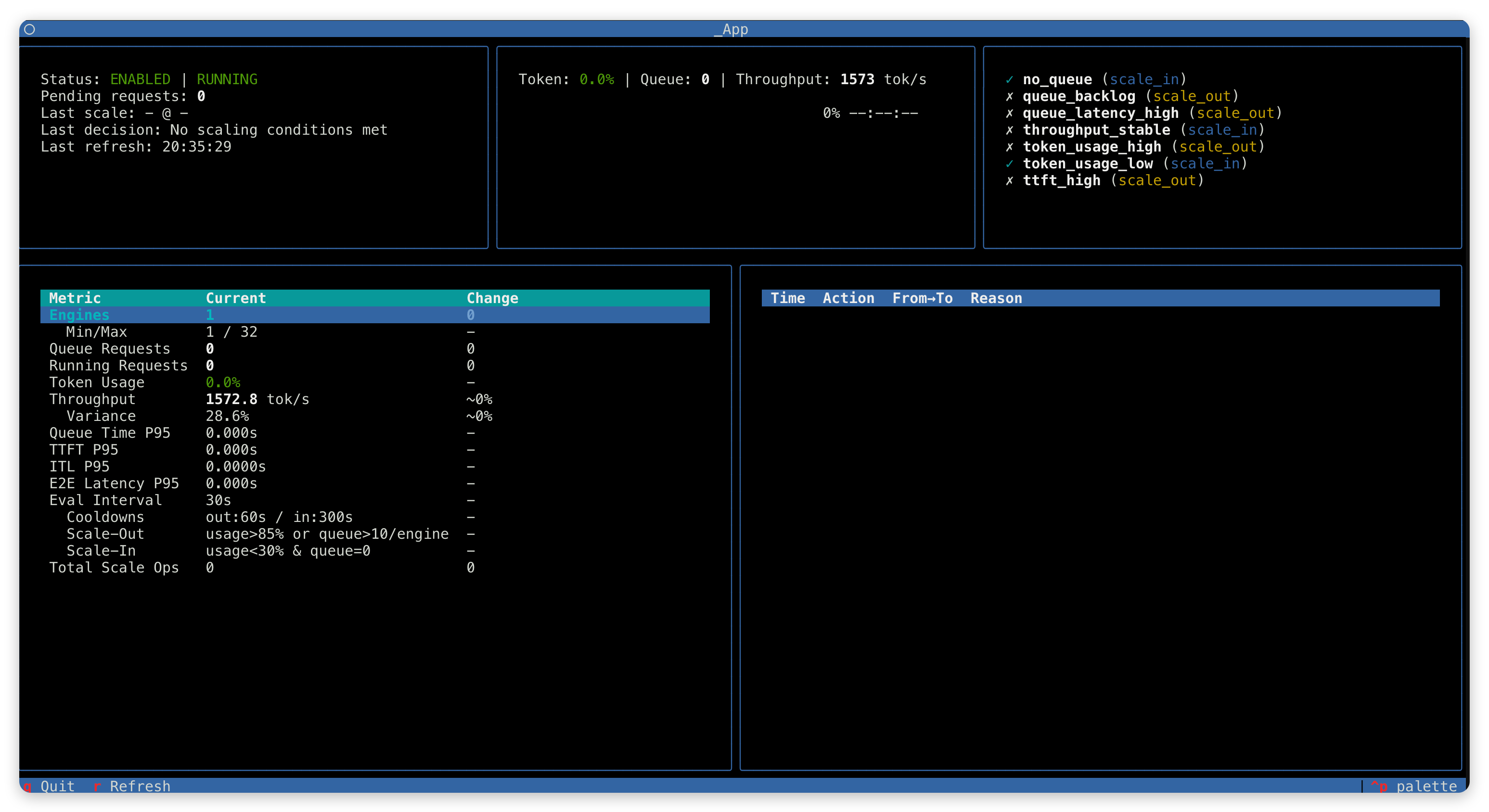The height and width of the screenshot is (812, 1489).
Task: Click the X mark beside token_usage_high rule
Action: tap(1009, 146)
